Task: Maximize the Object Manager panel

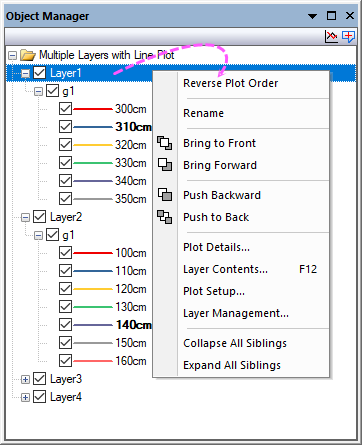Action: tap(331, 16)
